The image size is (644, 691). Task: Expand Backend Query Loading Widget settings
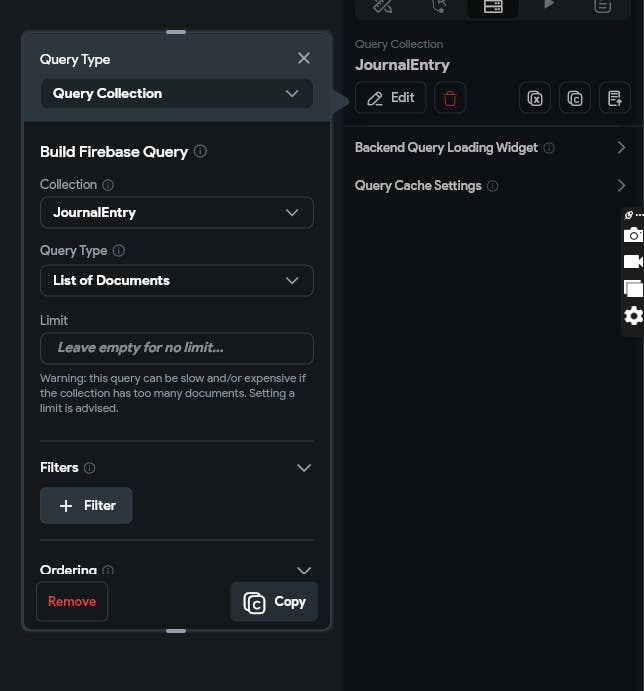621,148
